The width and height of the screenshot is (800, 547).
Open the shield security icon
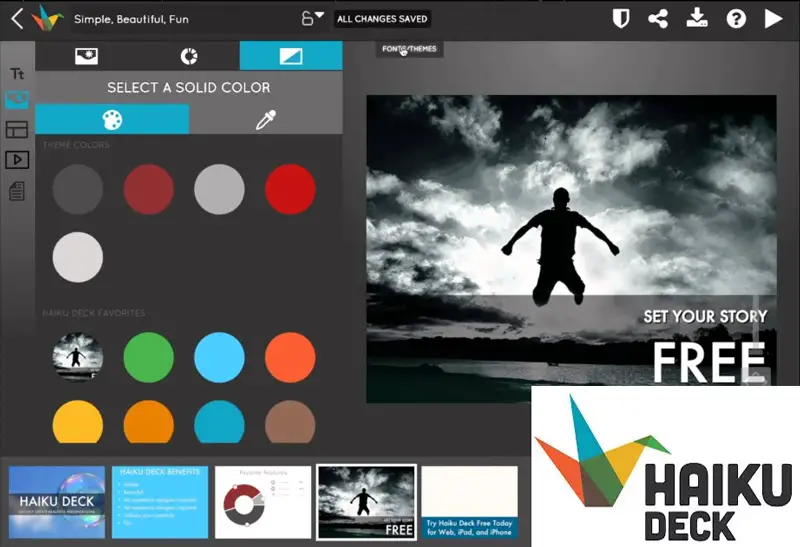point(621,19)
